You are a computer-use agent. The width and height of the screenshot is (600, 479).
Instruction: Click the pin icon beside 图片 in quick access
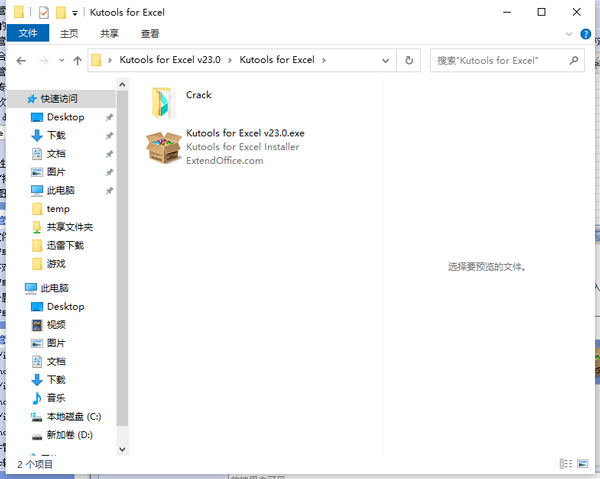(109, 172)
